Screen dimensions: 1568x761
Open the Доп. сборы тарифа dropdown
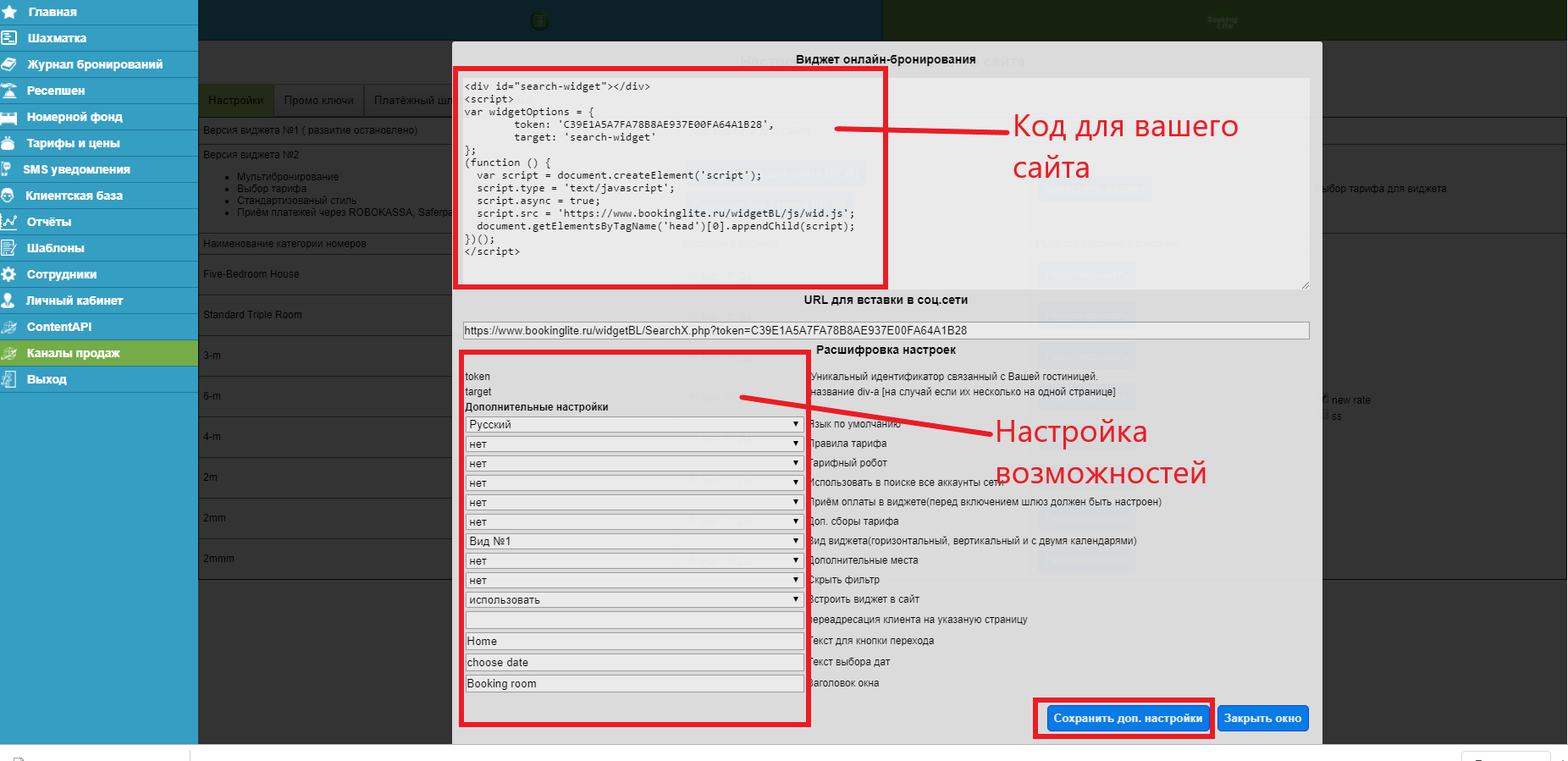pyautogui.click(x=634, y=521)
